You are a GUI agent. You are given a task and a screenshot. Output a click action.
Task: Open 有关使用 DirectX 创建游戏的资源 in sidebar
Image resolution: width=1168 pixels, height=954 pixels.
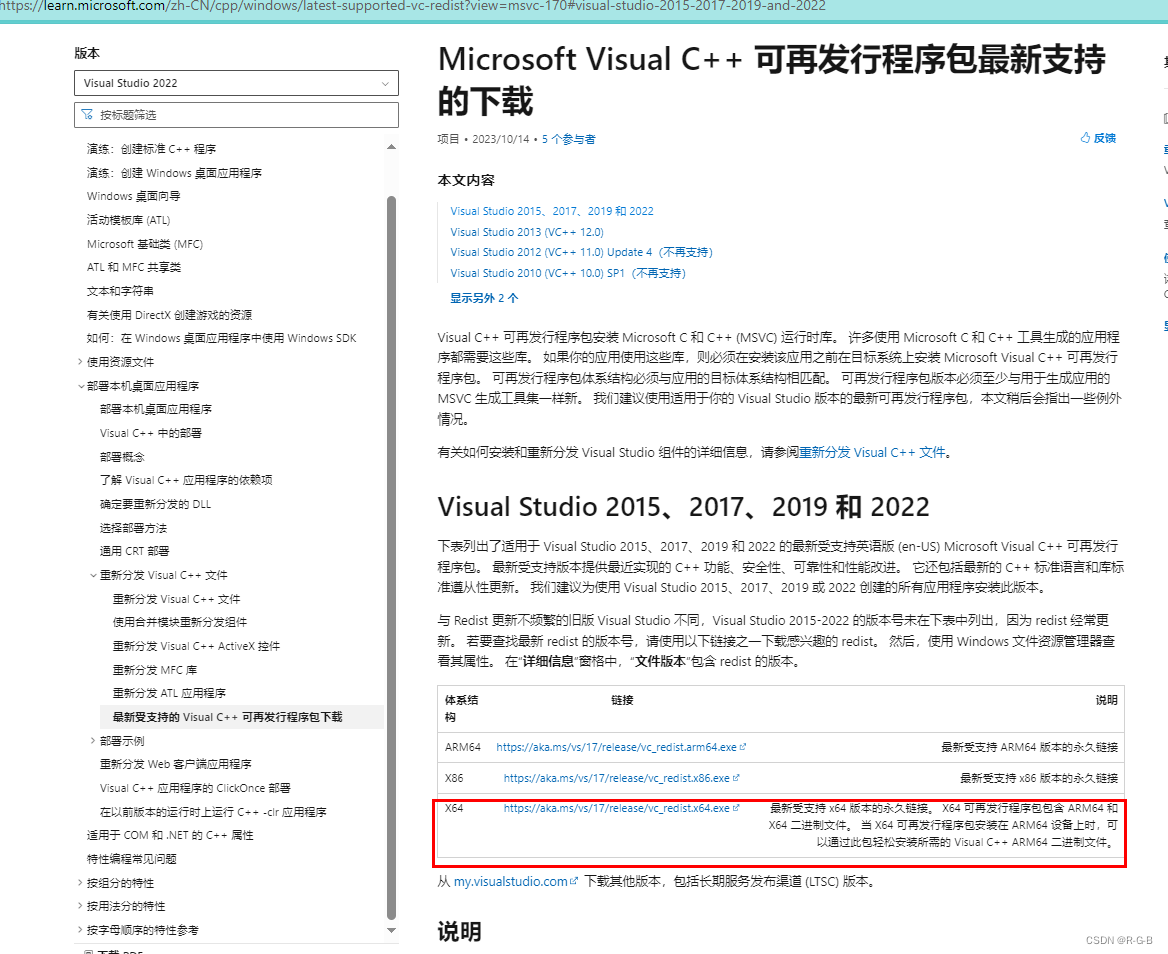tap(169, 315)
